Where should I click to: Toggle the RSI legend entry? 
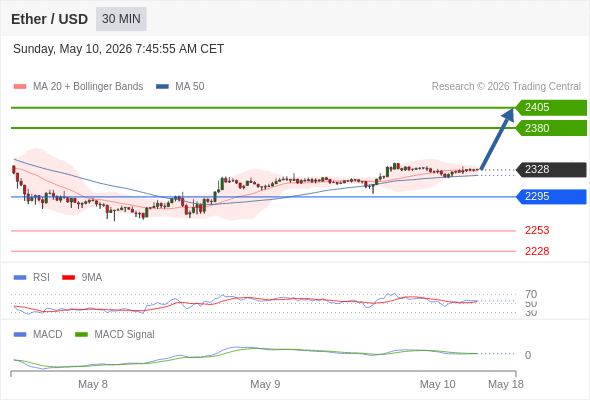32,278
